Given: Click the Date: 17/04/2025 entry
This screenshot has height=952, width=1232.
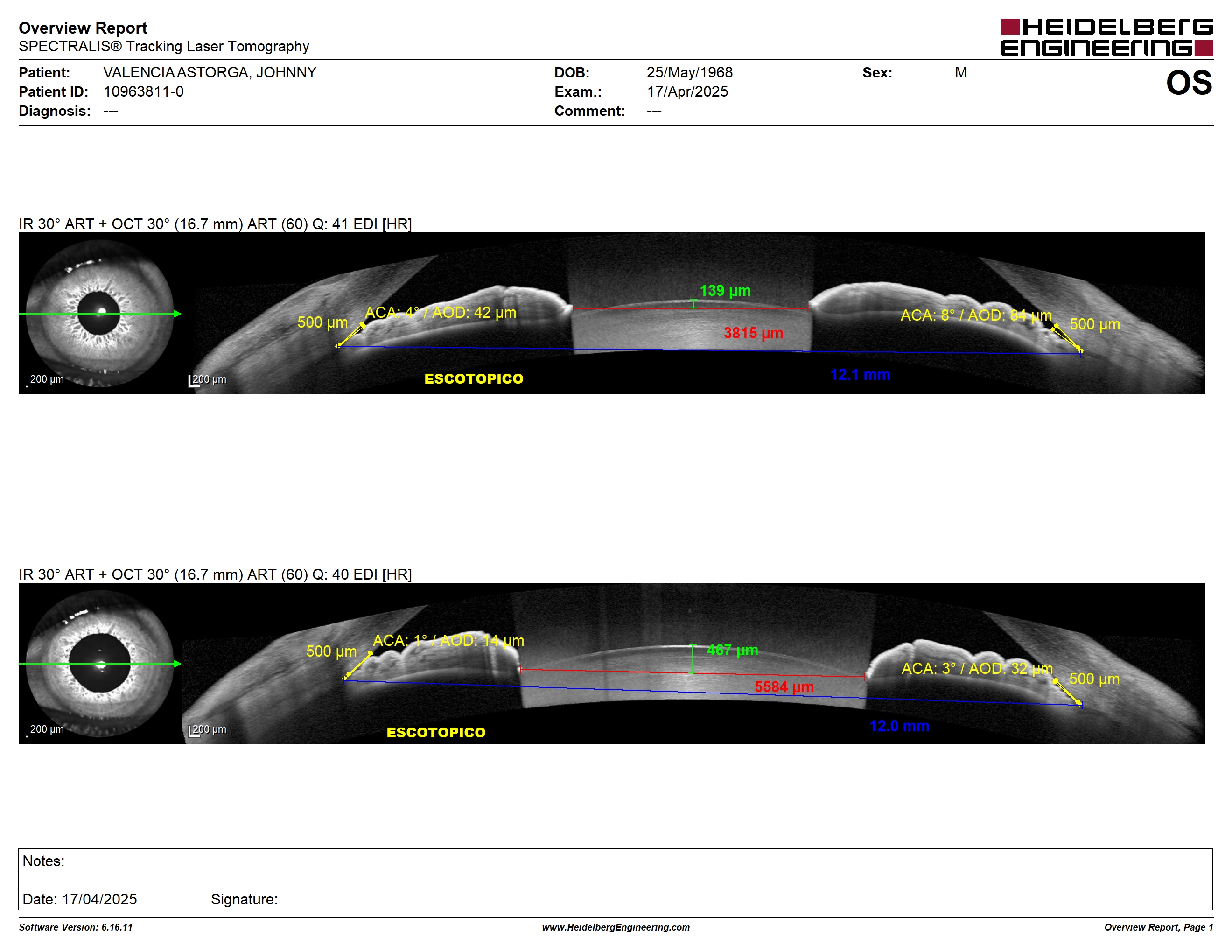Looking at the screenshot, I should [79, 900].
